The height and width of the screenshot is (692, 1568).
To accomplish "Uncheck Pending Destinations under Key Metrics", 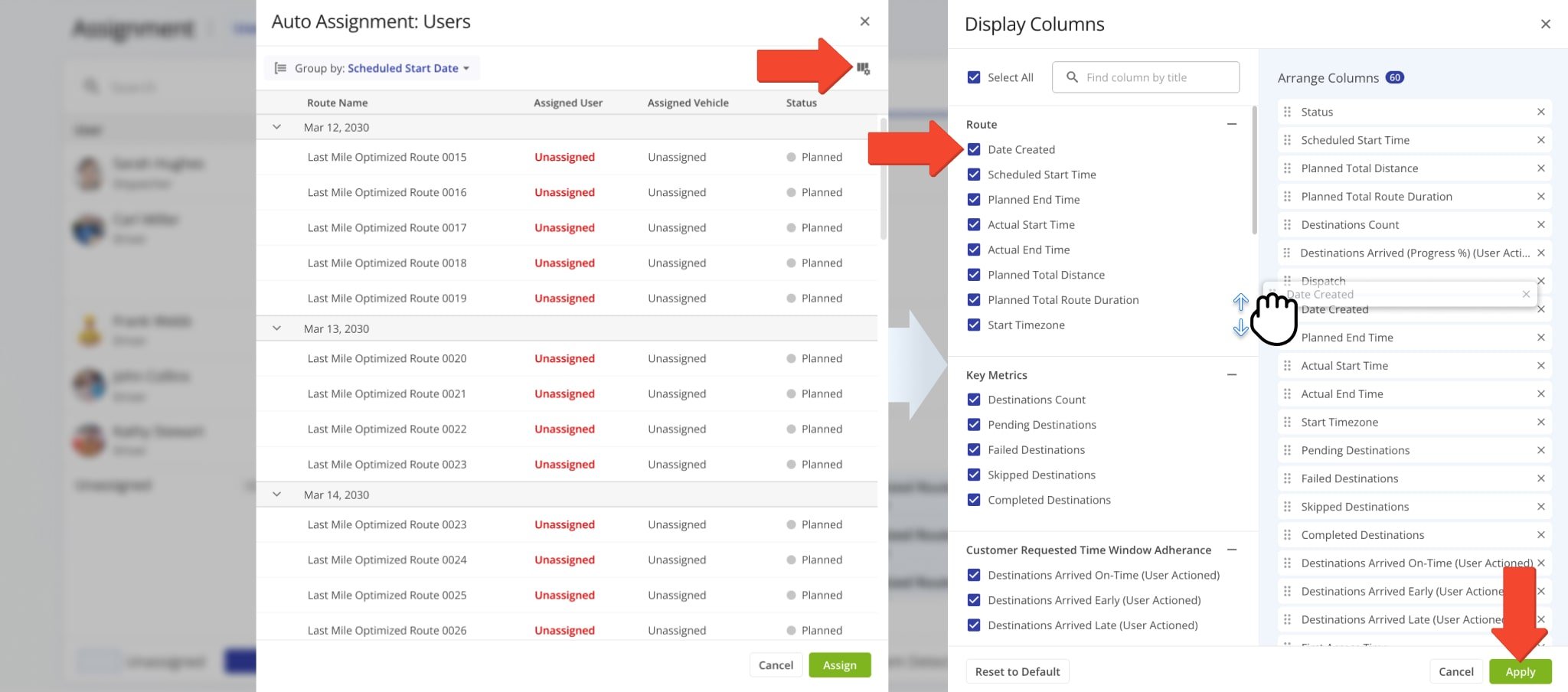I will tap(974, 424).
